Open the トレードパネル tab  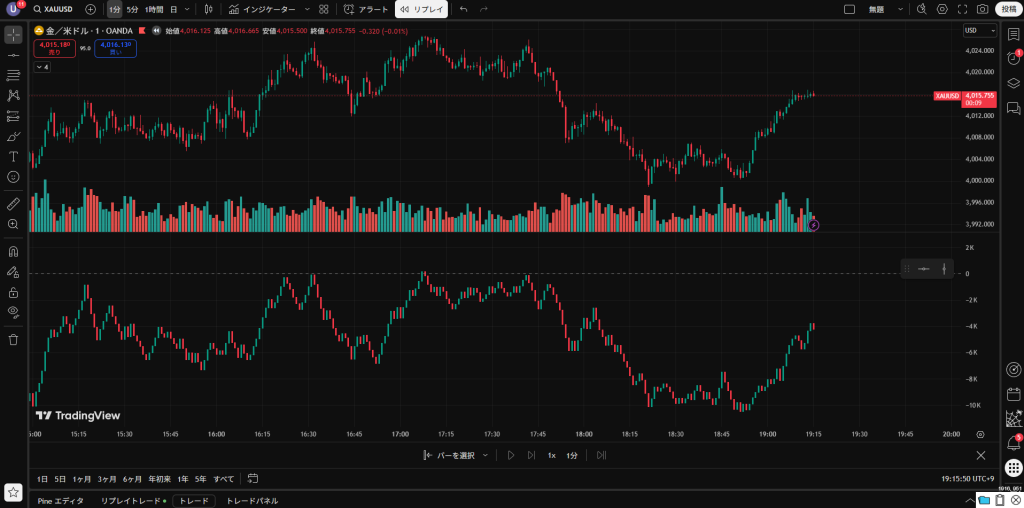coord(252,501)
